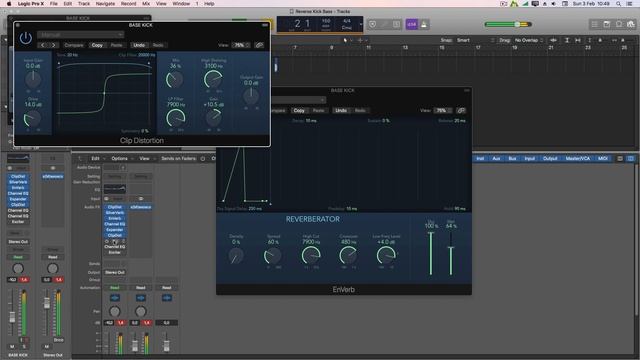The image size is (640, 360).
Task: Click the EnVerb Wet level slider
Action: point(451,253)
